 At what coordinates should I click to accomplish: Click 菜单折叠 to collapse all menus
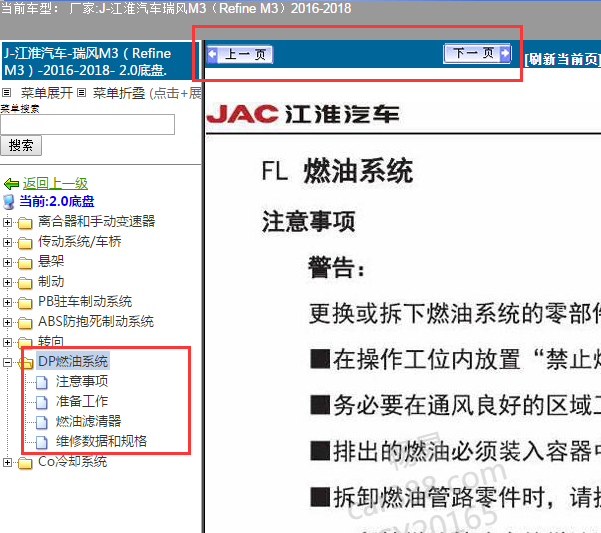point(118,93)
